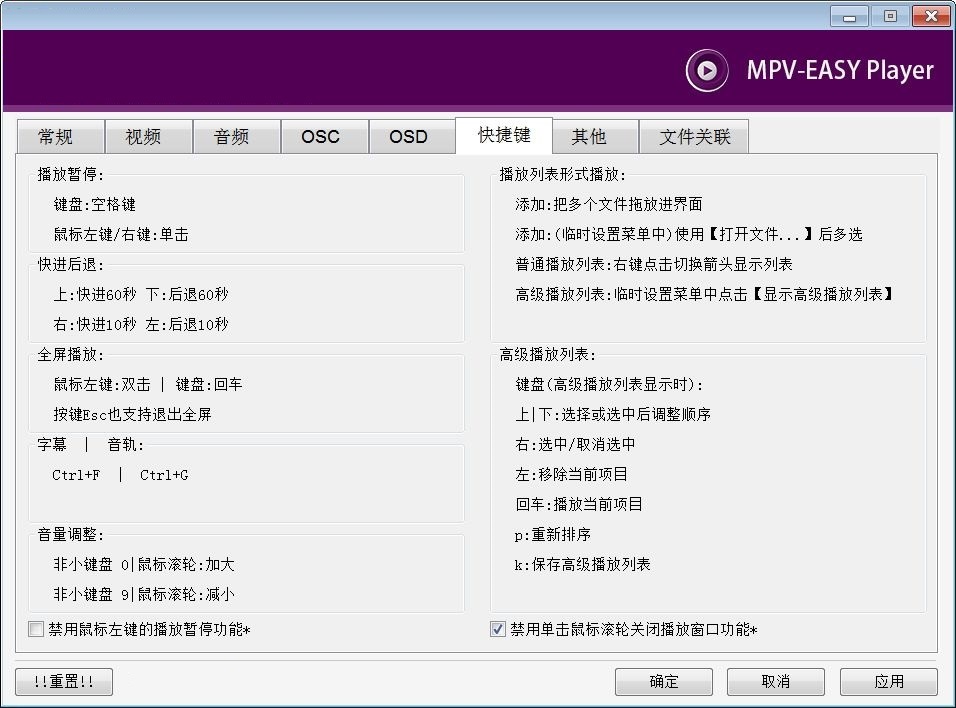Click the text 键盘:空格键

(95, 204)
